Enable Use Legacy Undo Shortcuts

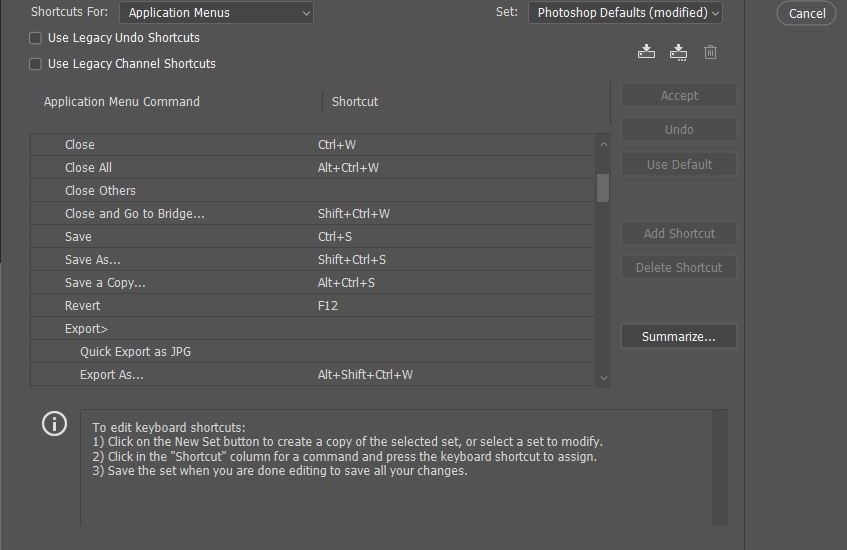[35, 38]
